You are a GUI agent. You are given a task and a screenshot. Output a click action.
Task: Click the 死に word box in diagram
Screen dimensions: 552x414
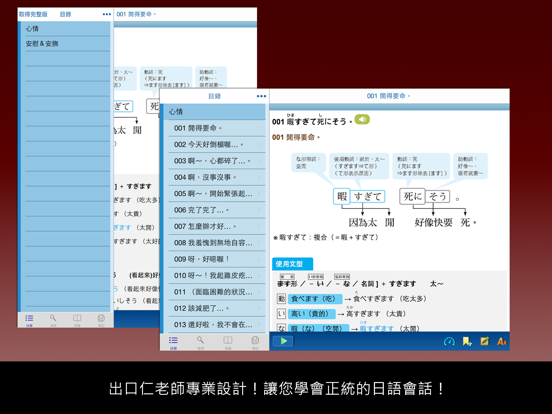(412, 196)
